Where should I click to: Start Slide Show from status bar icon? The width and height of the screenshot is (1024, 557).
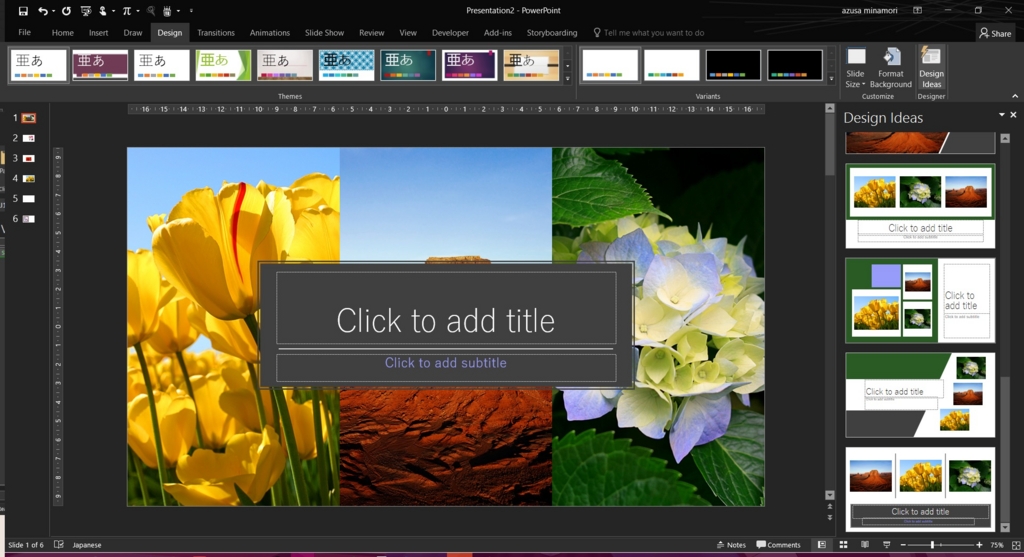886,545
